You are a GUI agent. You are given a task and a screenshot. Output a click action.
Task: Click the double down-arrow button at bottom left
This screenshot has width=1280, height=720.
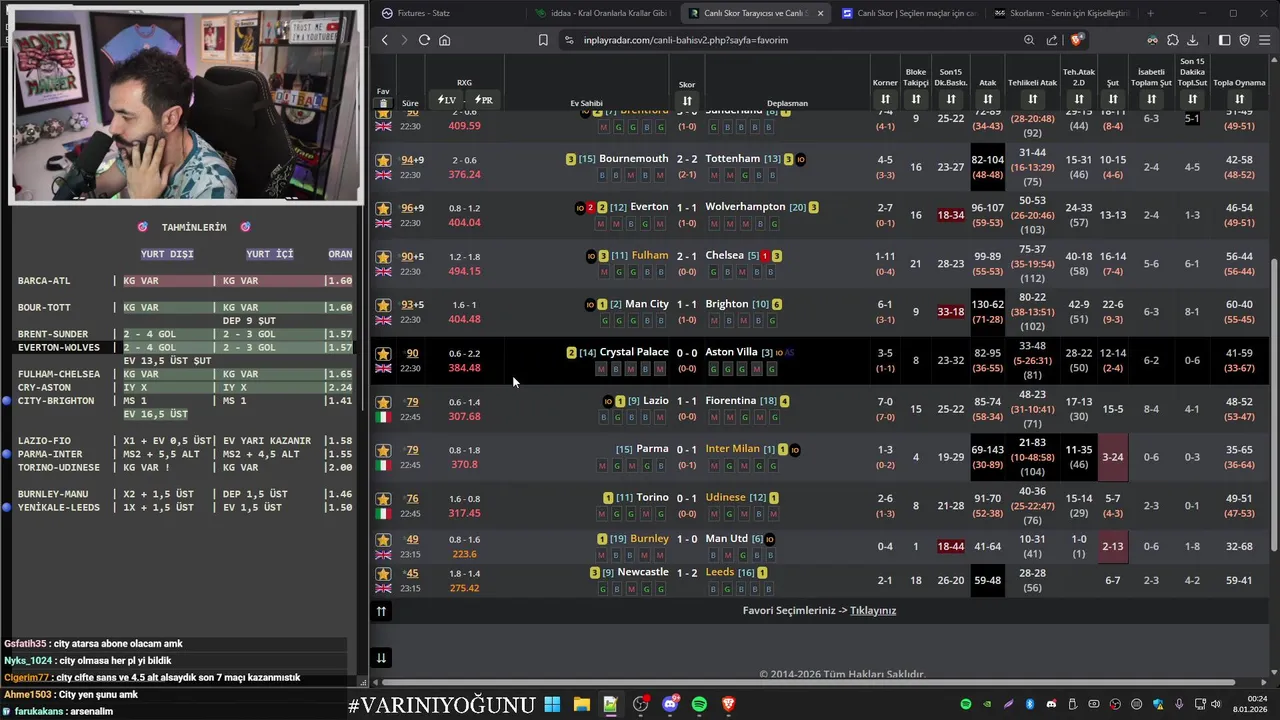point(381,657)
